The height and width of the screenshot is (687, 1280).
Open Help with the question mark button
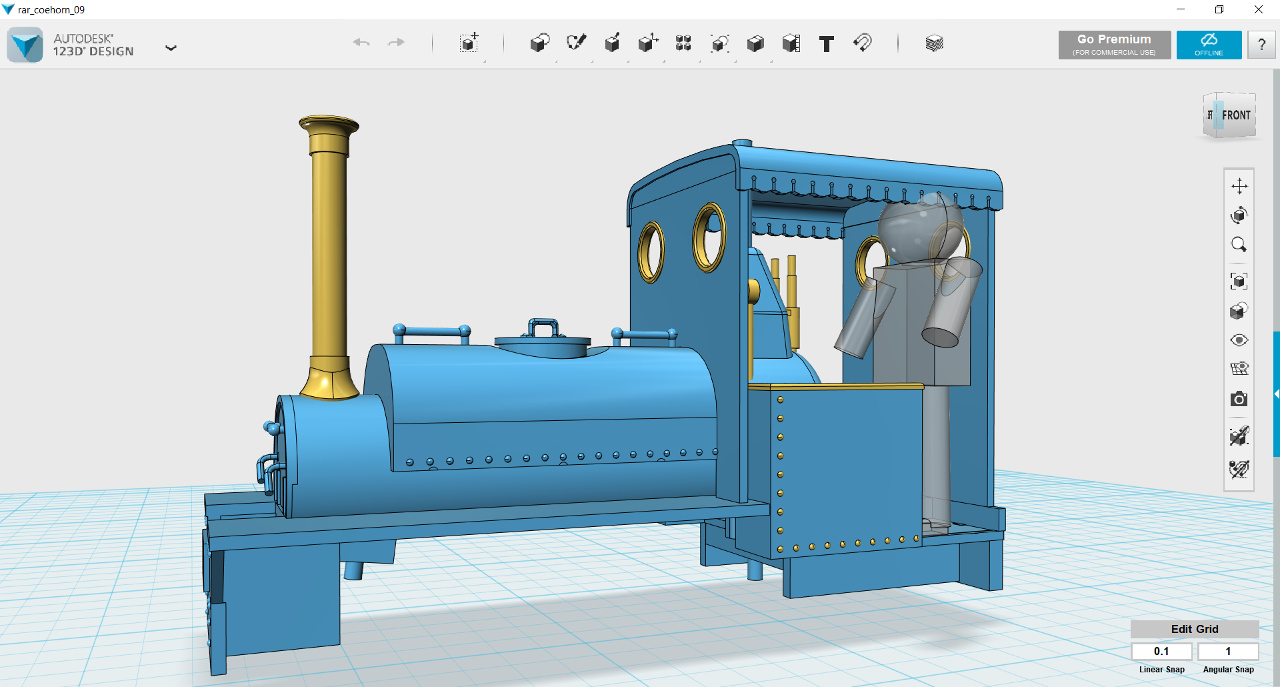(1261, 45)
